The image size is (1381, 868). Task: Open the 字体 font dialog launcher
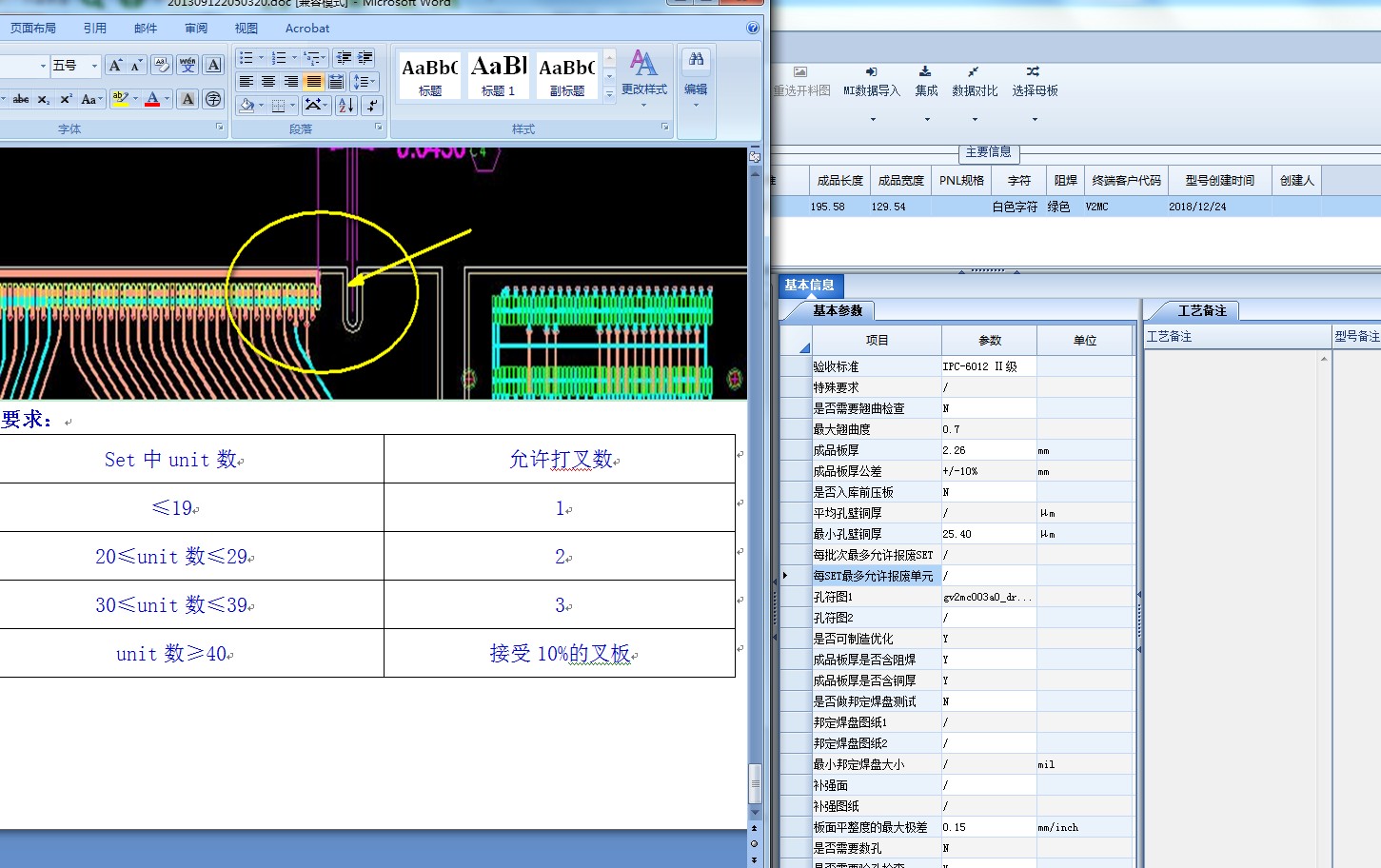[x=220, y=127]
